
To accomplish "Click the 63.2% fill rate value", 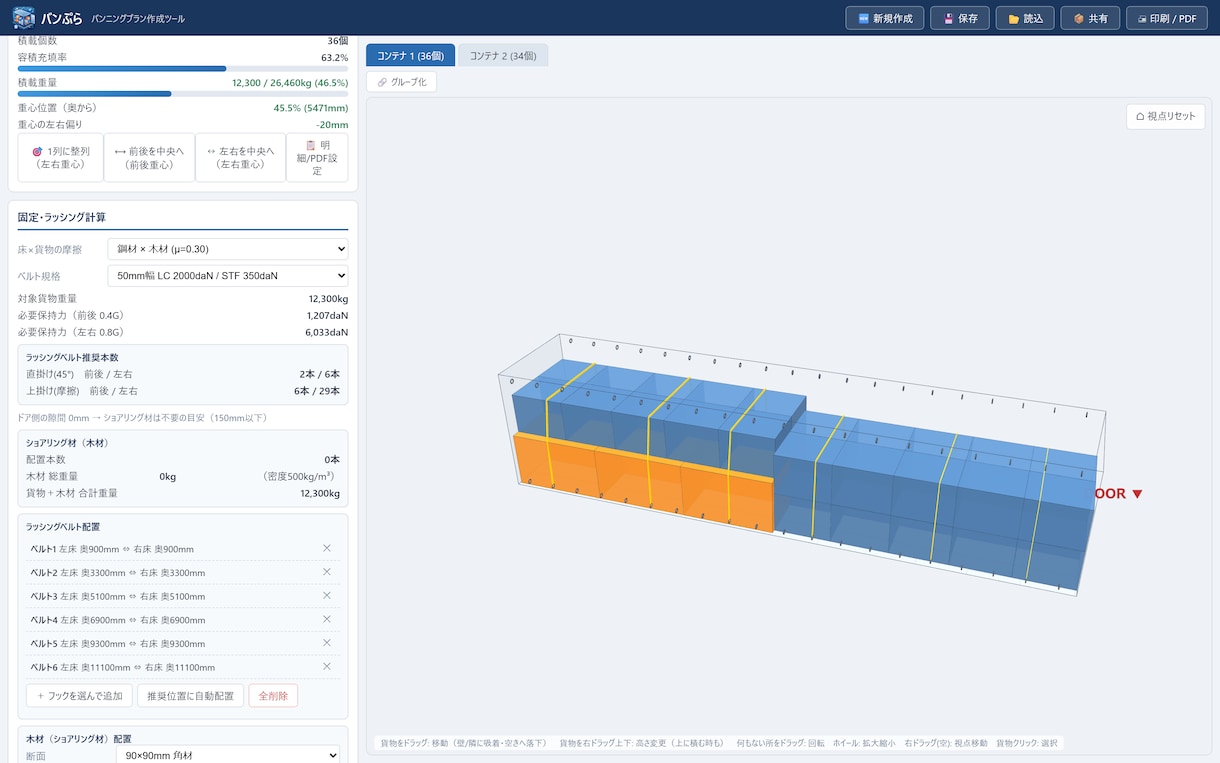I will [x=334, y=58].
